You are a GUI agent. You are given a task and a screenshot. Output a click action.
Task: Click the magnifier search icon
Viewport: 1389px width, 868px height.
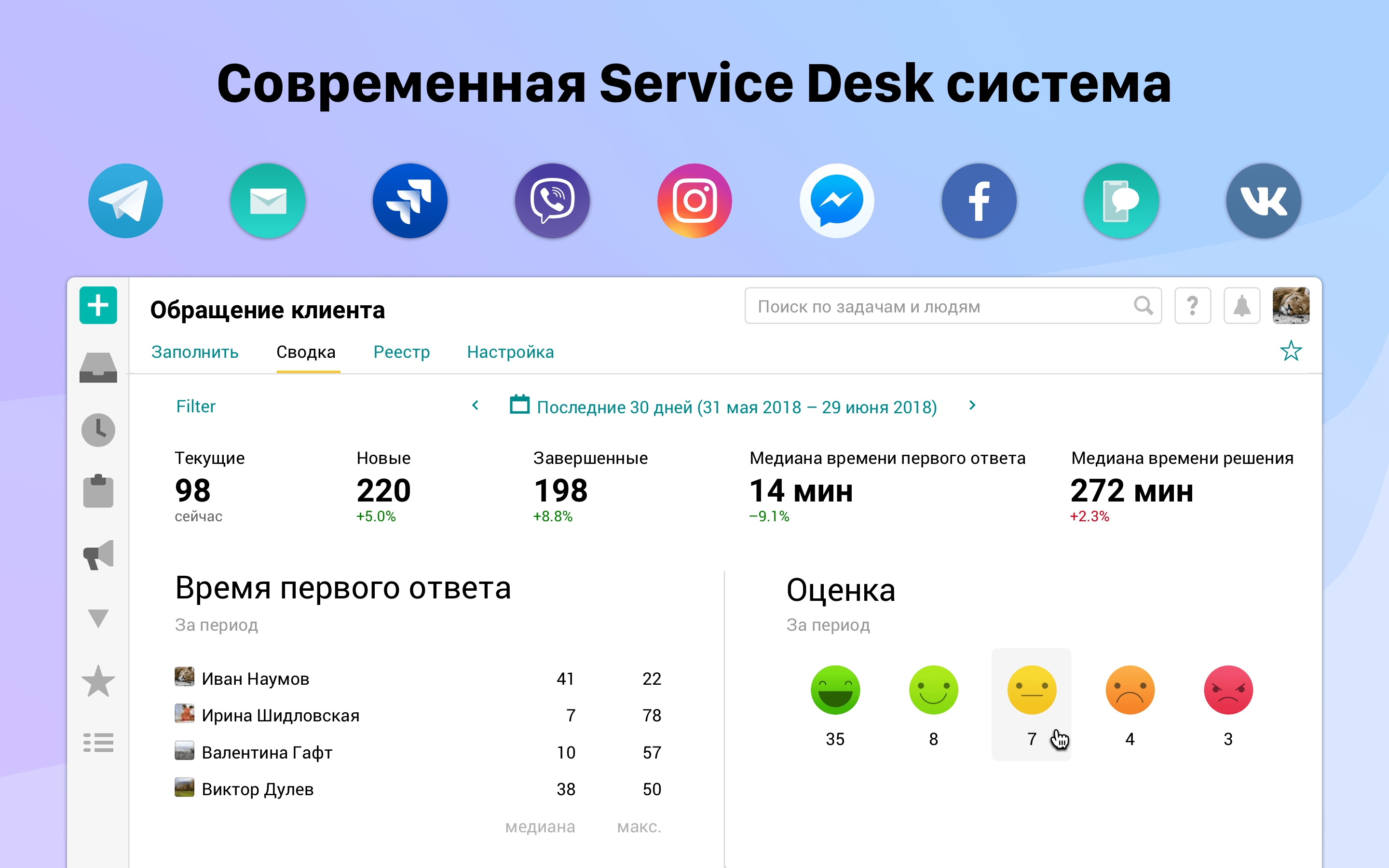coord(1144,306)
